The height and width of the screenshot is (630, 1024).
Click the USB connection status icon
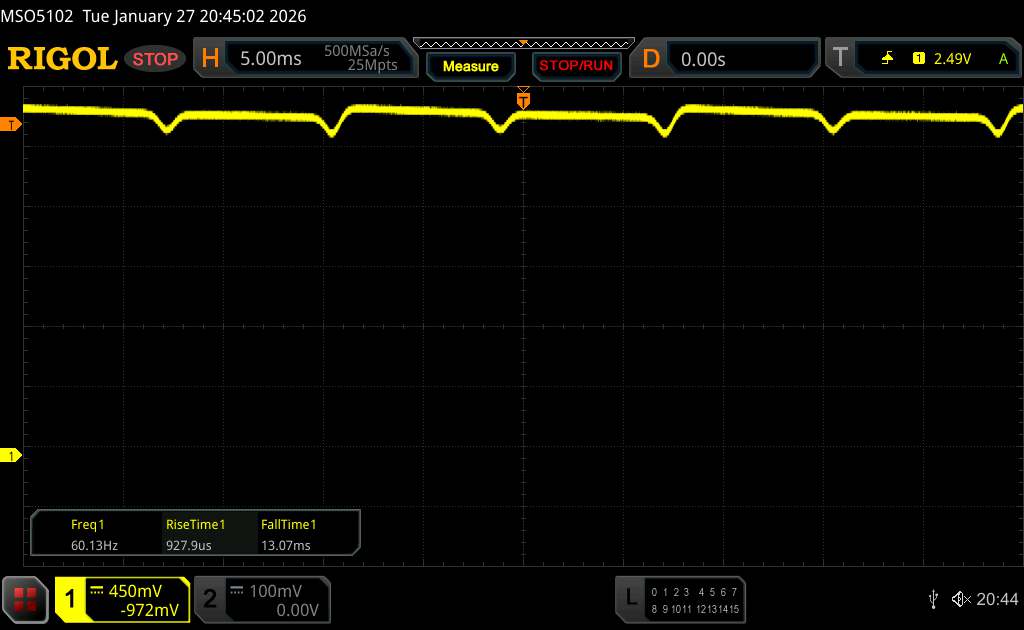(x=933, y=598)
